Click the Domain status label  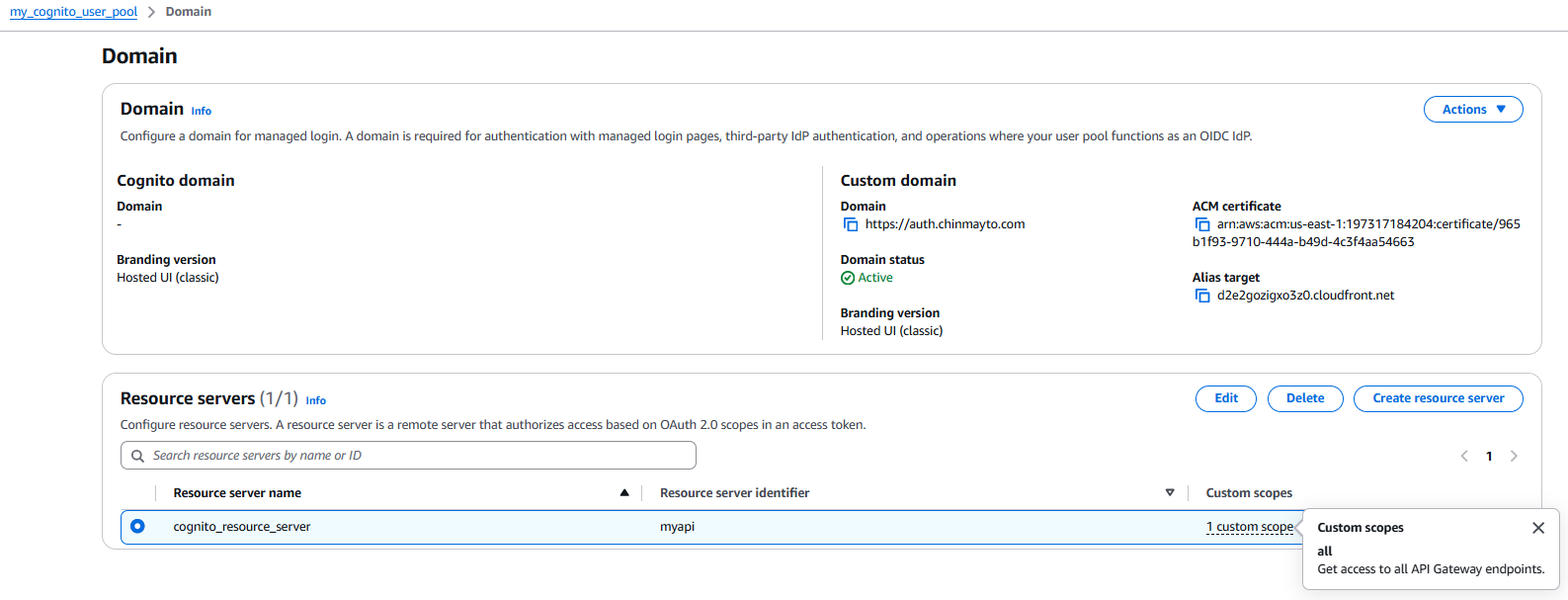pos(882,260)
